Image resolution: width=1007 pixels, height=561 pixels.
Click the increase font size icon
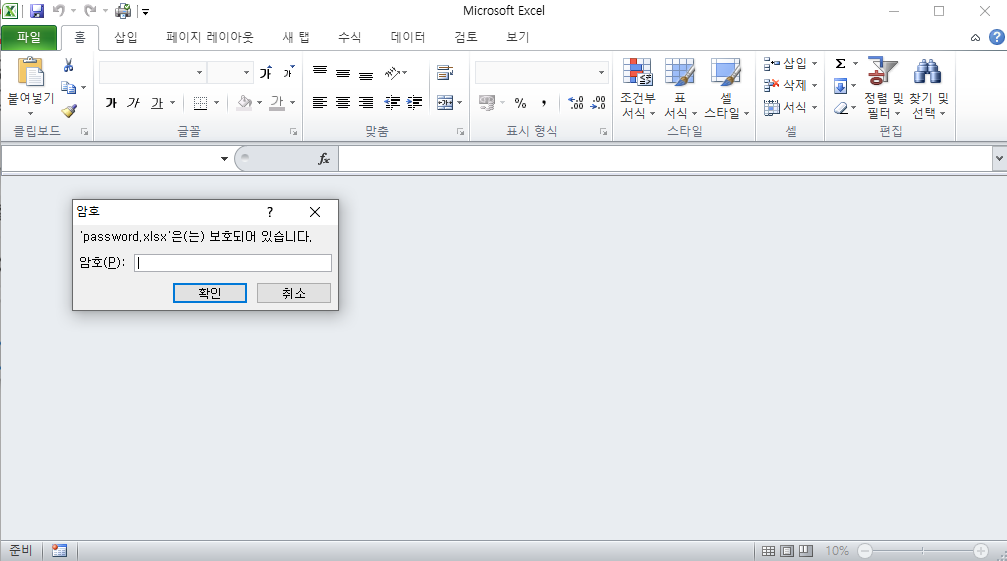coord(266,73)
